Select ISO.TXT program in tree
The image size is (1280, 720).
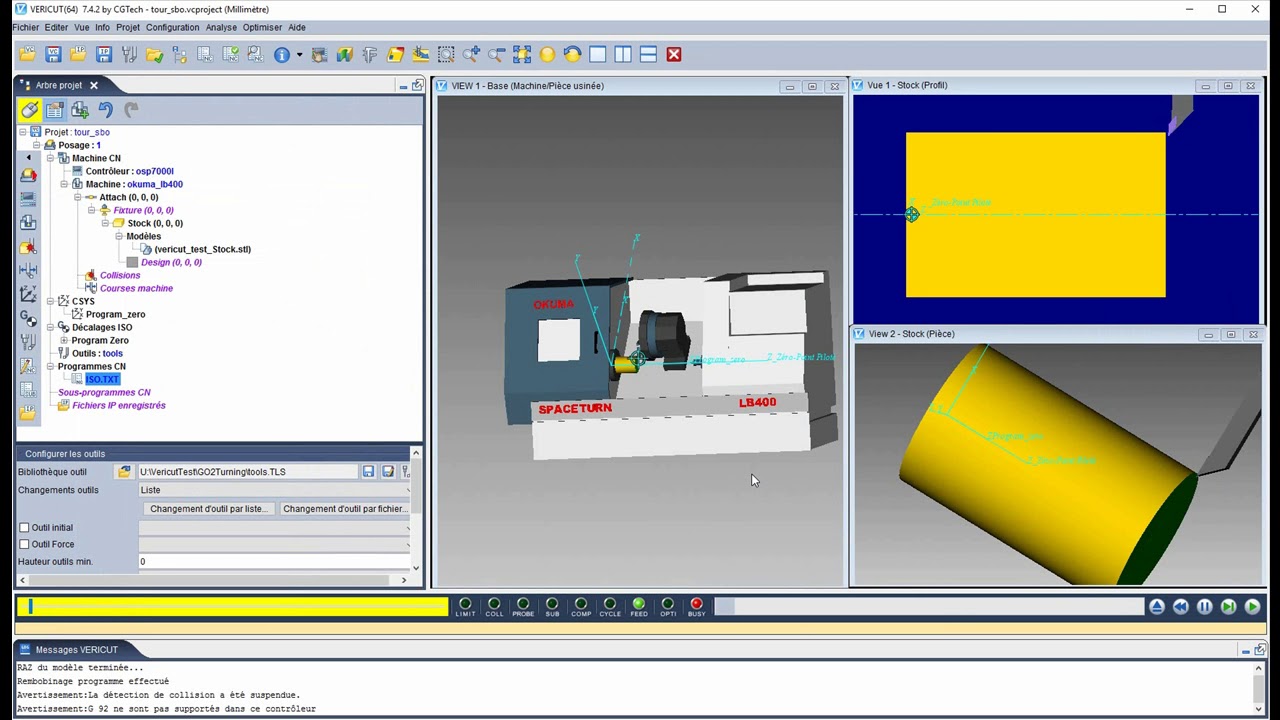click(102, 379)
